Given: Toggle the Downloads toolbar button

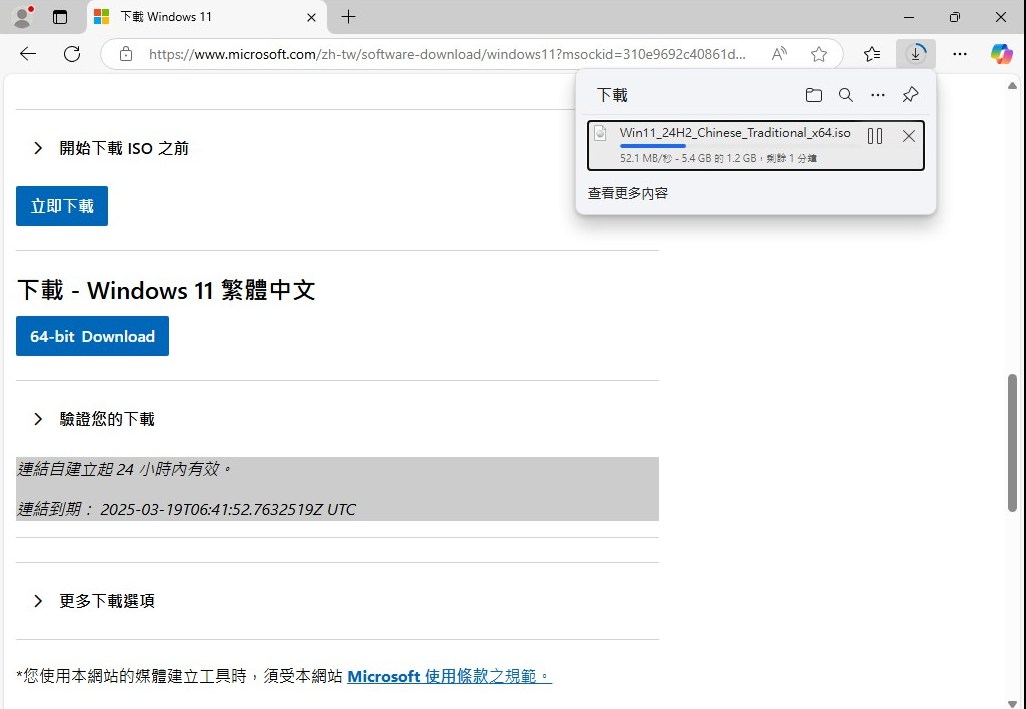Looking at the screenshot, I should pos(915,54).
